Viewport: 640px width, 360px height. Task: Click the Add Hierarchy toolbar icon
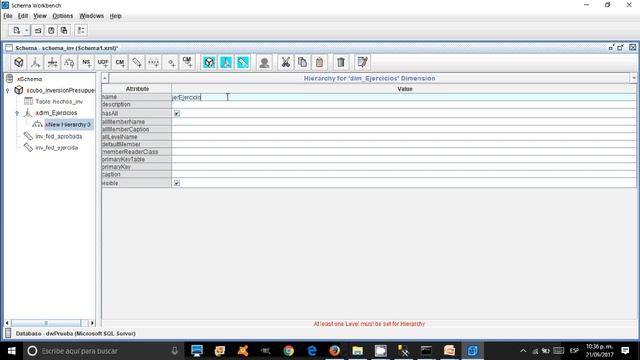pos(69,62)
